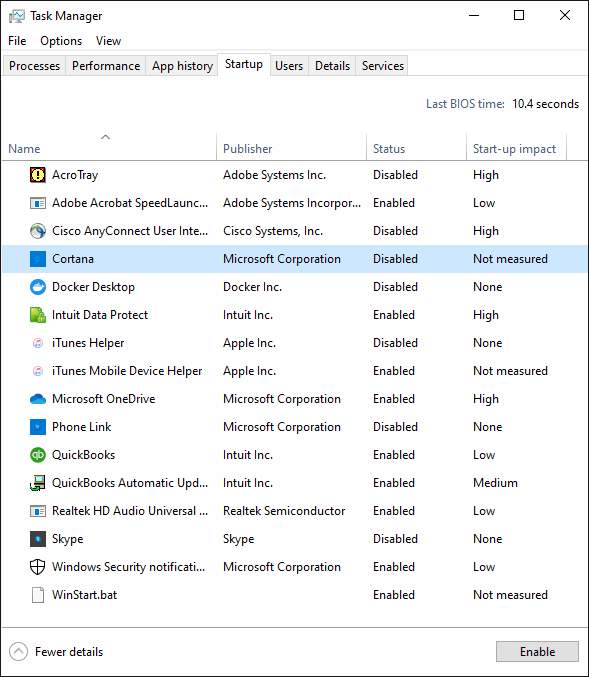The image size is (589, 677).
Task: Click the Docker Inc. publisher cell
Action: (253, 287)
